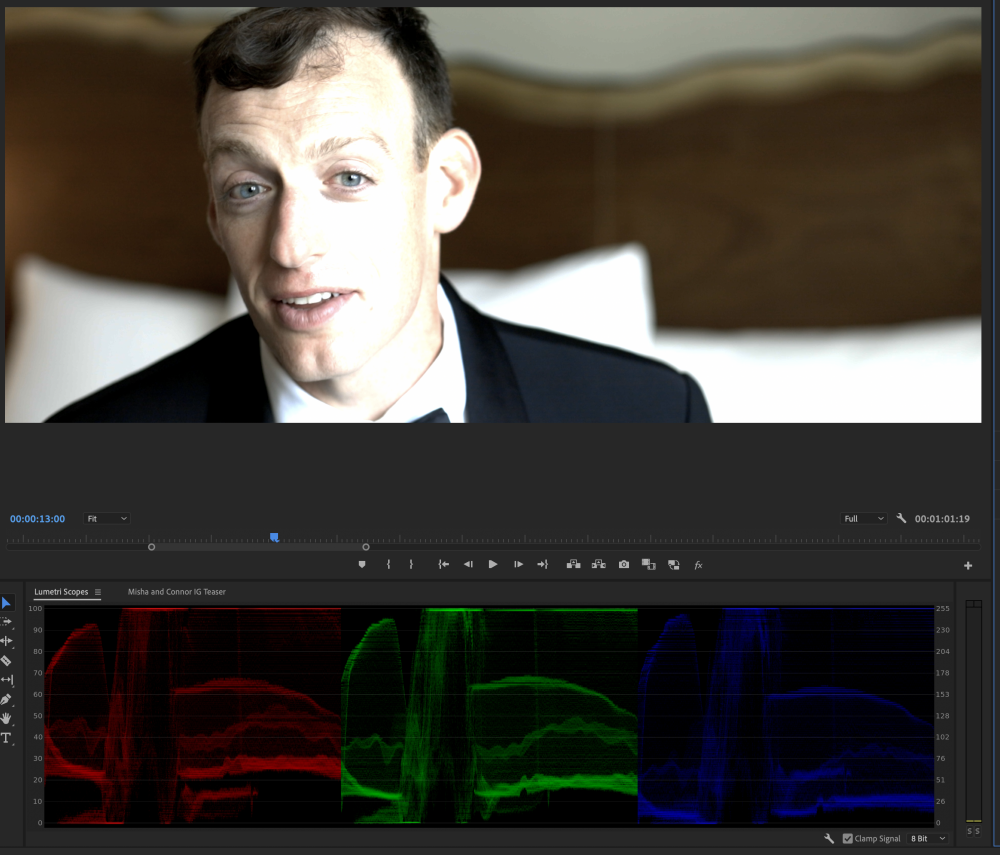Open the Fit zoom level dropdown
This screenshot has height=855, width=1000.
point(106,519)
